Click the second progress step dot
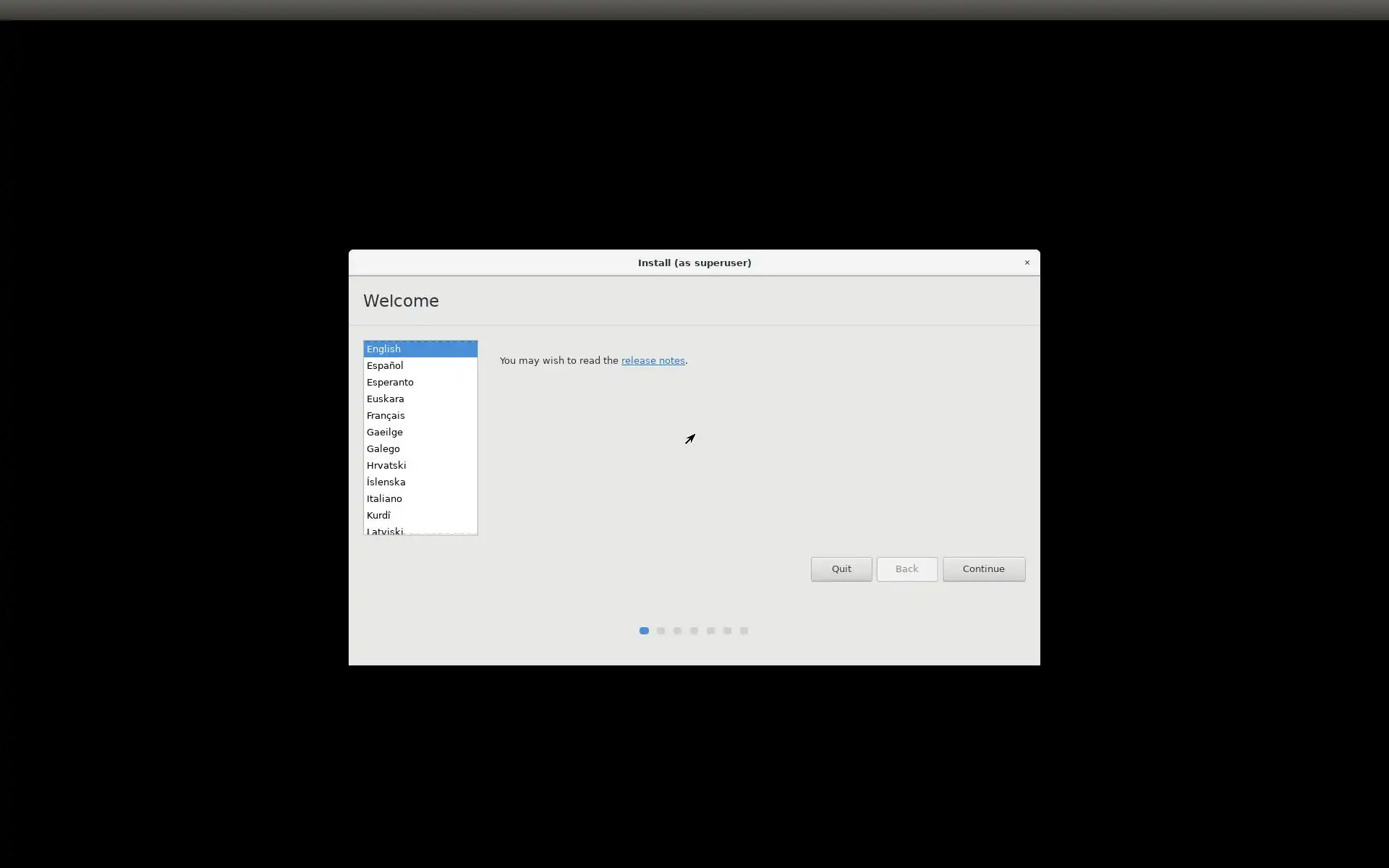 (x=660, y=631)
